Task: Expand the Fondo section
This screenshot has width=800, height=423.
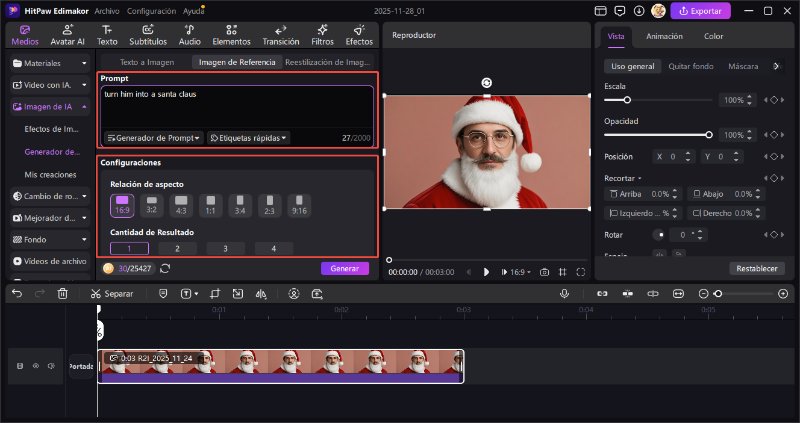Action: click(x=50, y=239)
